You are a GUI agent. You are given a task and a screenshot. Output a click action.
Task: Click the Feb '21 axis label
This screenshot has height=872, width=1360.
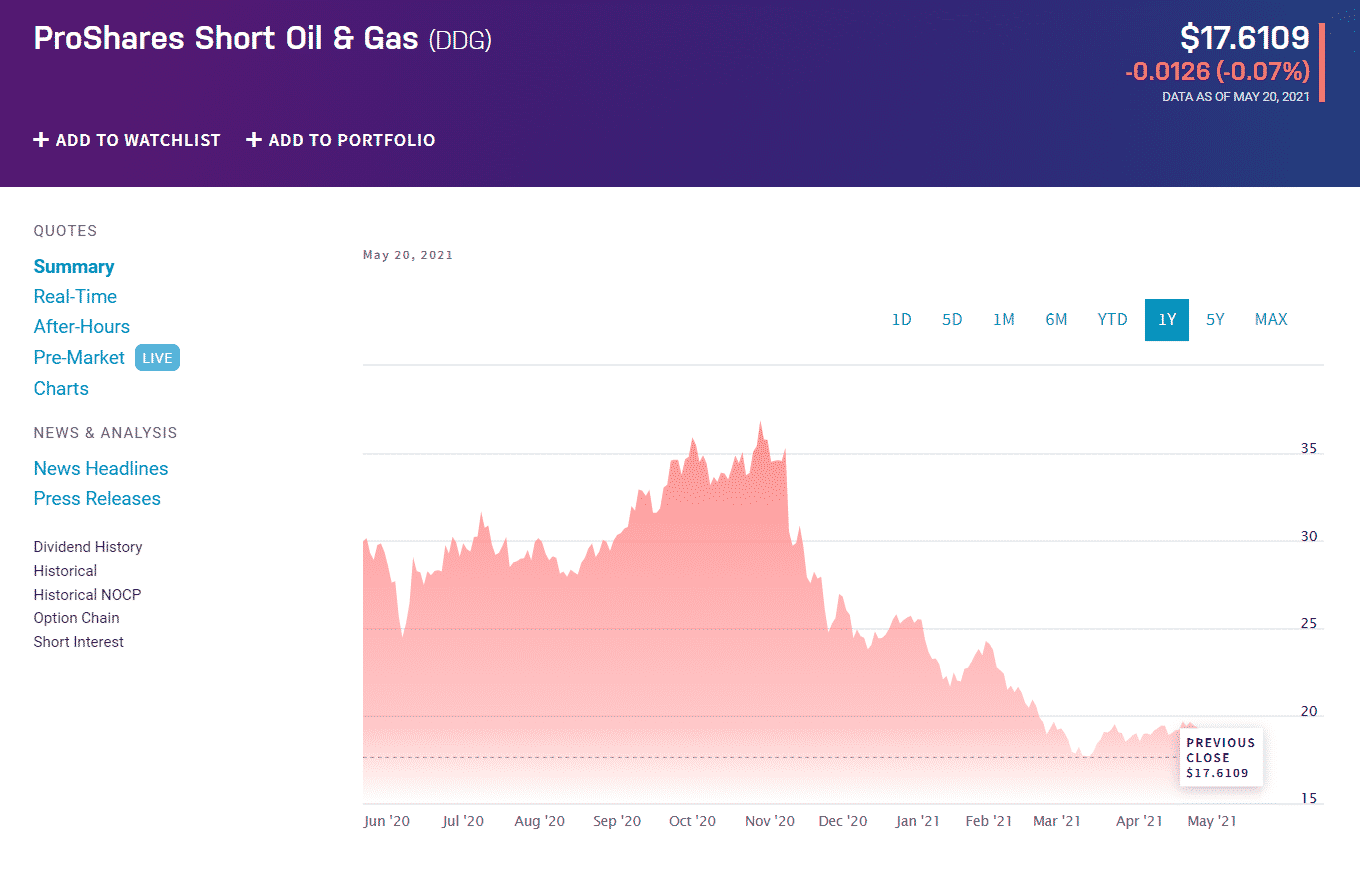[989, 821]
